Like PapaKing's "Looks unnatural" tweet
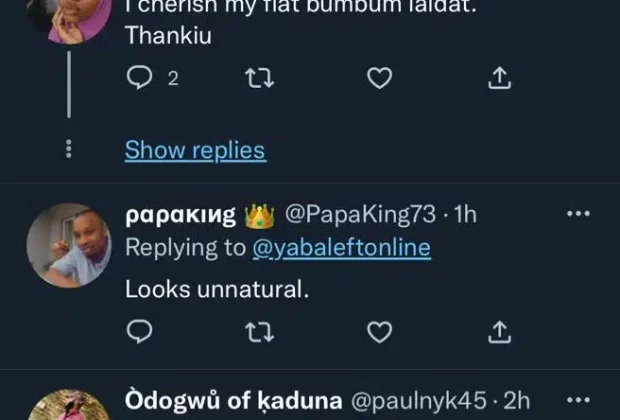The height and width of the screenshot is (420, 620). pos(378,331)
